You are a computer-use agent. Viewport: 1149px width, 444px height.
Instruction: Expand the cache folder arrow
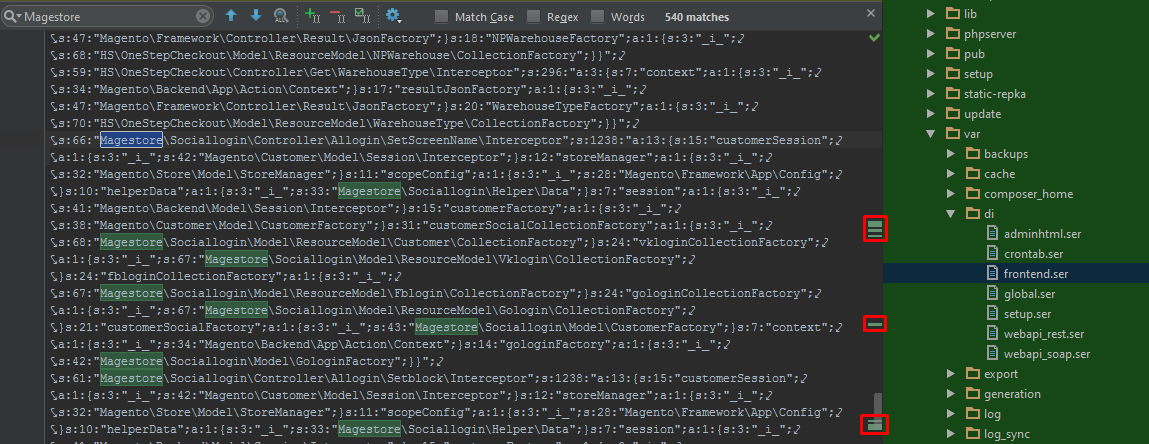click(x=951, y=174)
